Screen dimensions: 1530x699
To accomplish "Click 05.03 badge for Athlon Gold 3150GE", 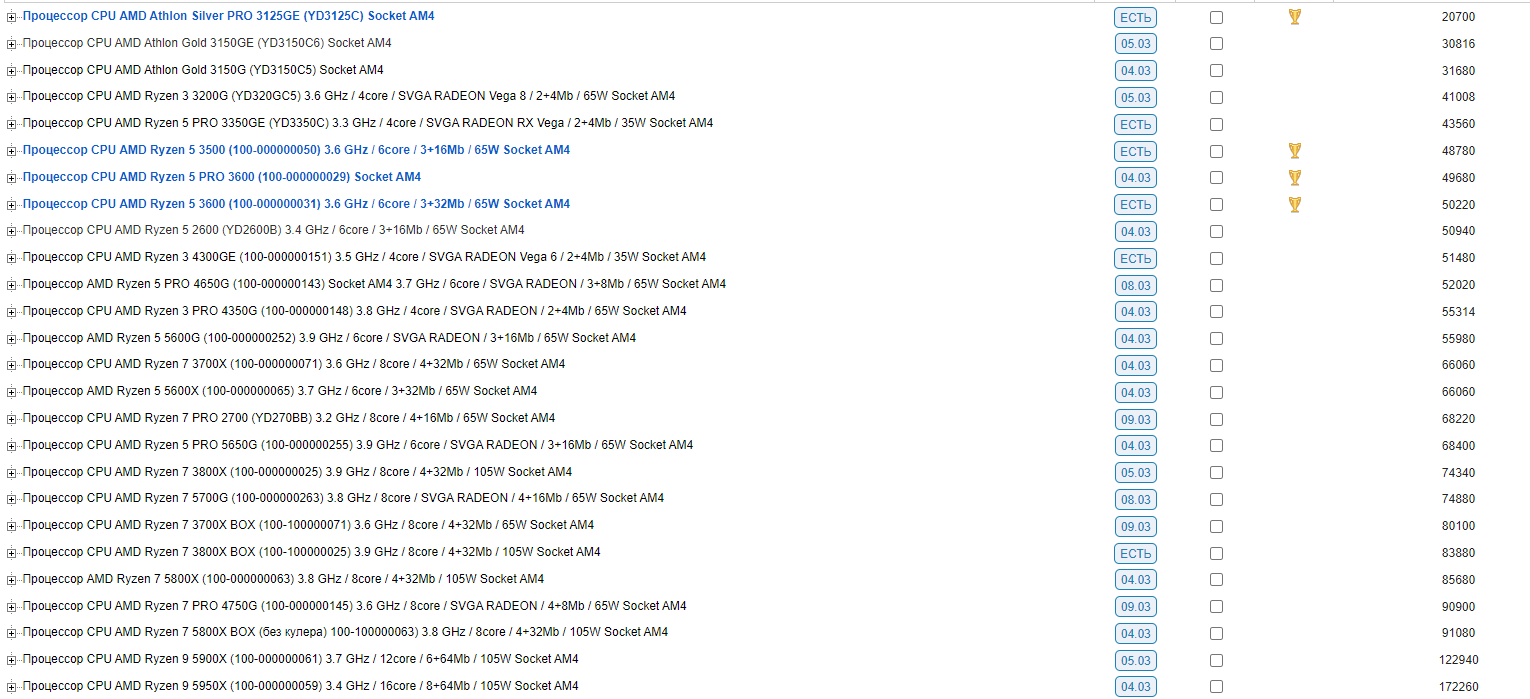I will click(1135, 44).
